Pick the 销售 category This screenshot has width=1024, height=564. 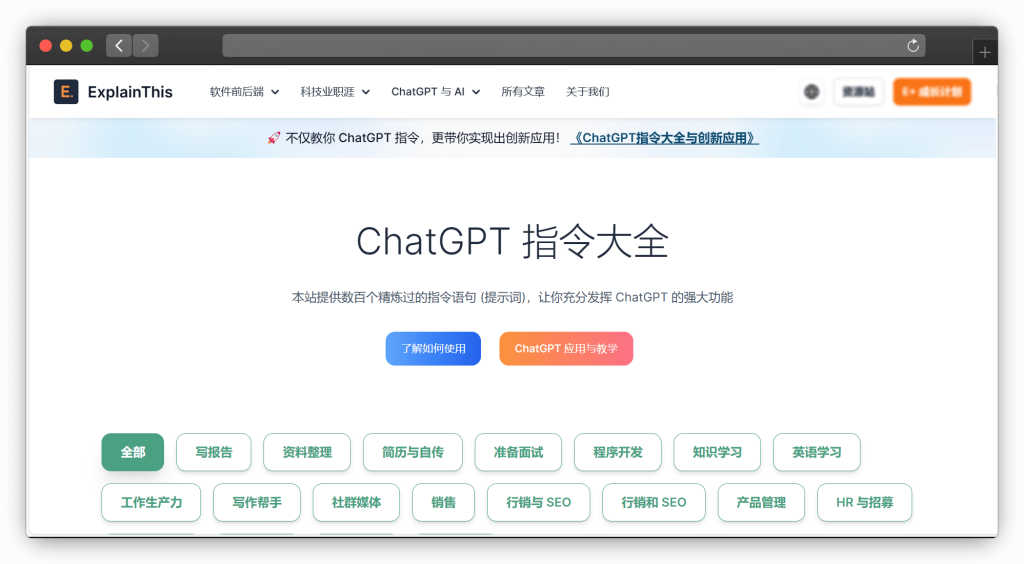point(443,502)
